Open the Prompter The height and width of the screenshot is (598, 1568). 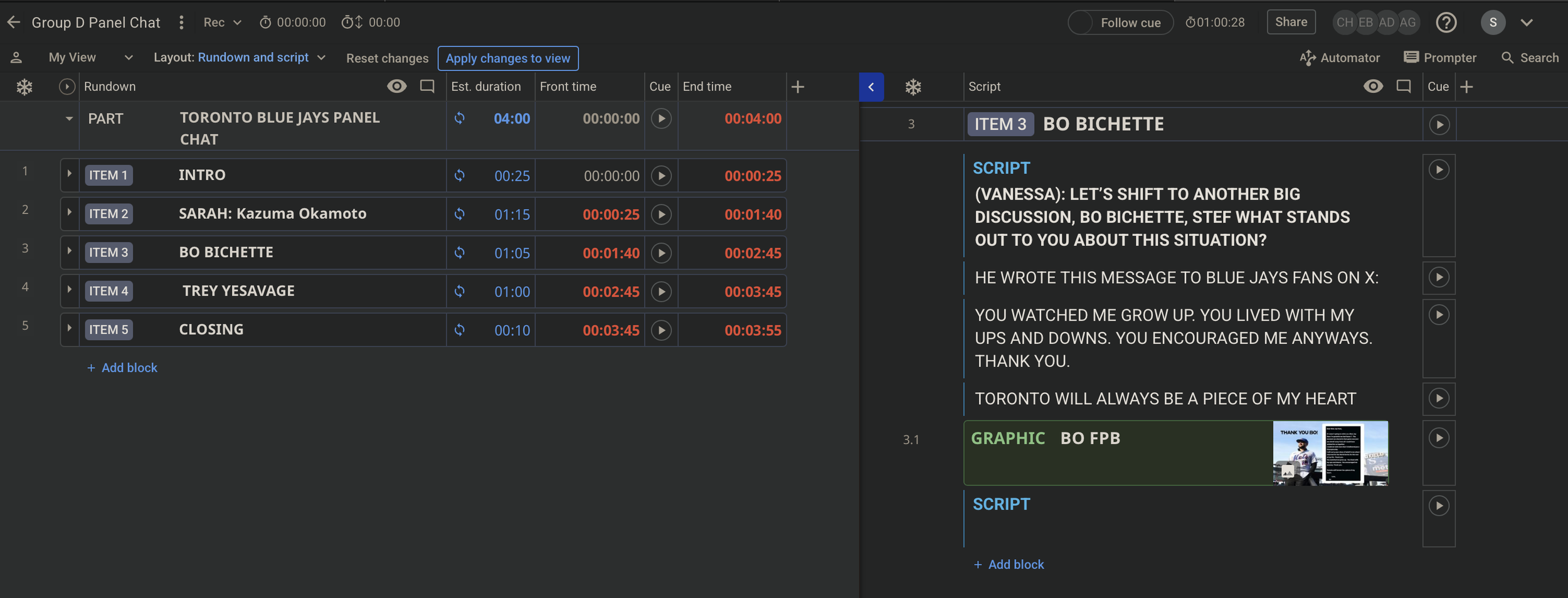coord(1440,58)
